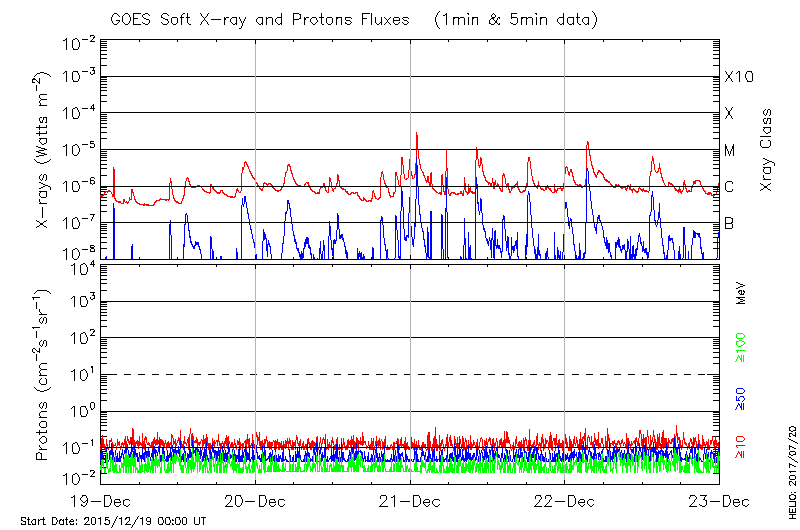
Task: Click the Start Date text at the bottom left
Action: (x=113, y=522)
